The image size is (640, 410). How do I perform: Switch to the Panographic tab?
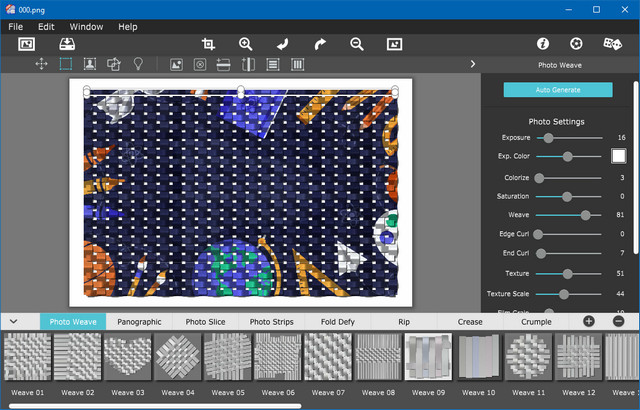coord(139,322)
